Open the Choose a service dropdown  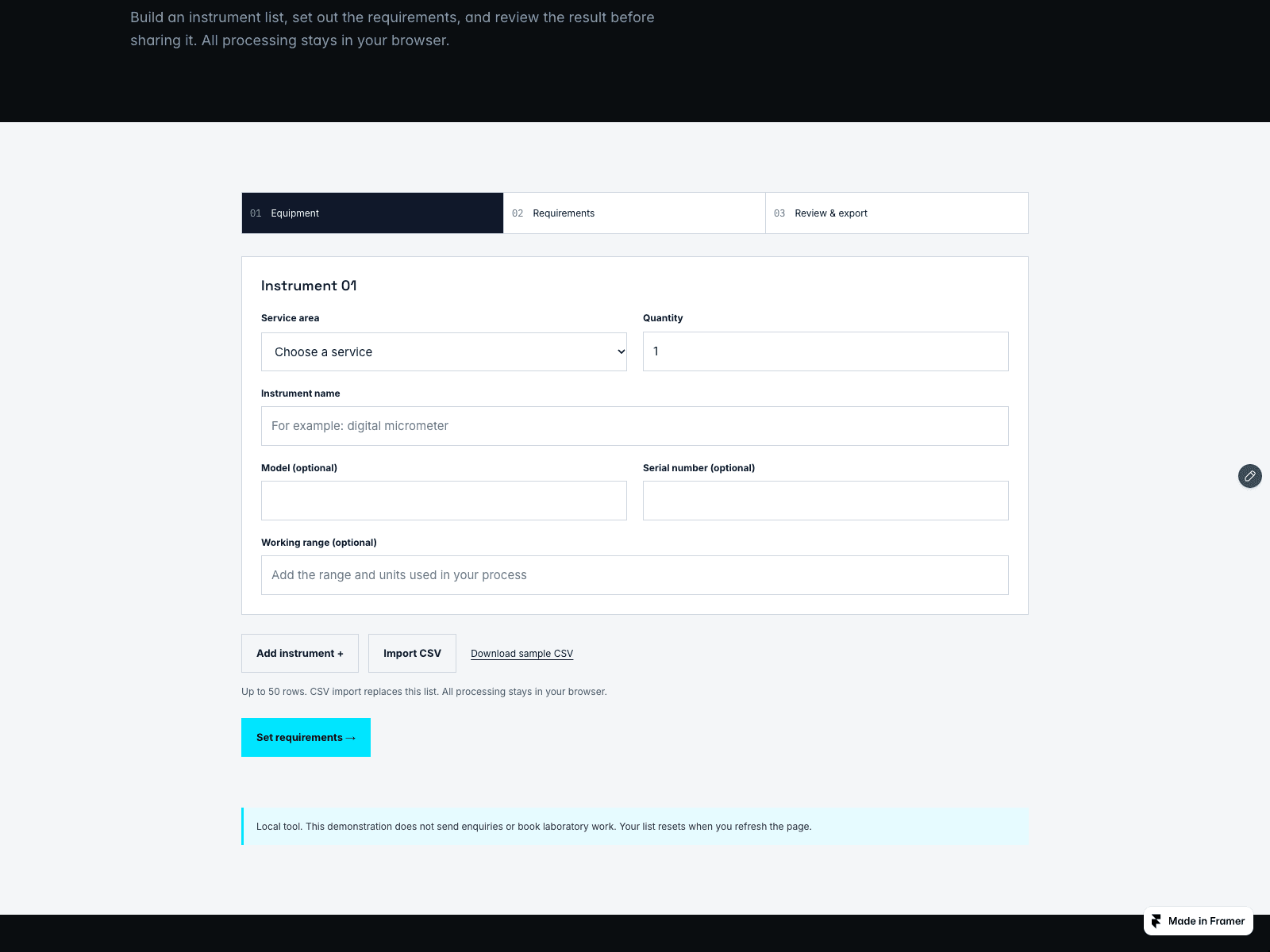click(x=444, y=351)
